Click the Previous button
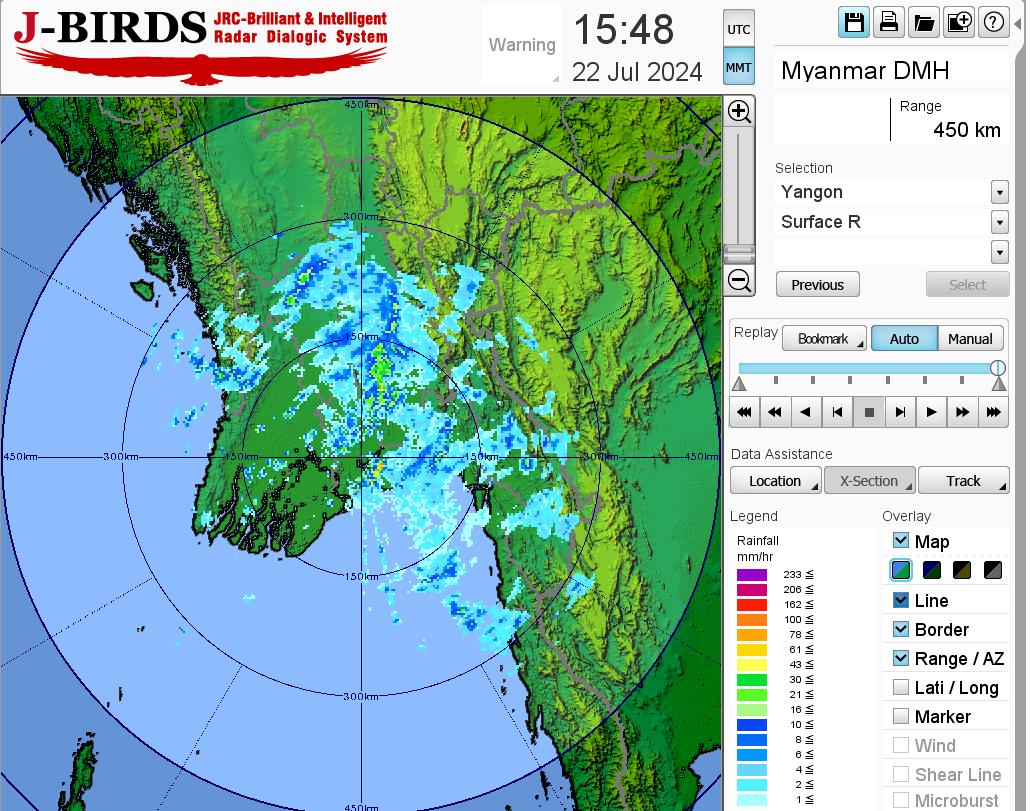Screen dimensions: 1030x811 pyautogui.click(x=817, y=285)
